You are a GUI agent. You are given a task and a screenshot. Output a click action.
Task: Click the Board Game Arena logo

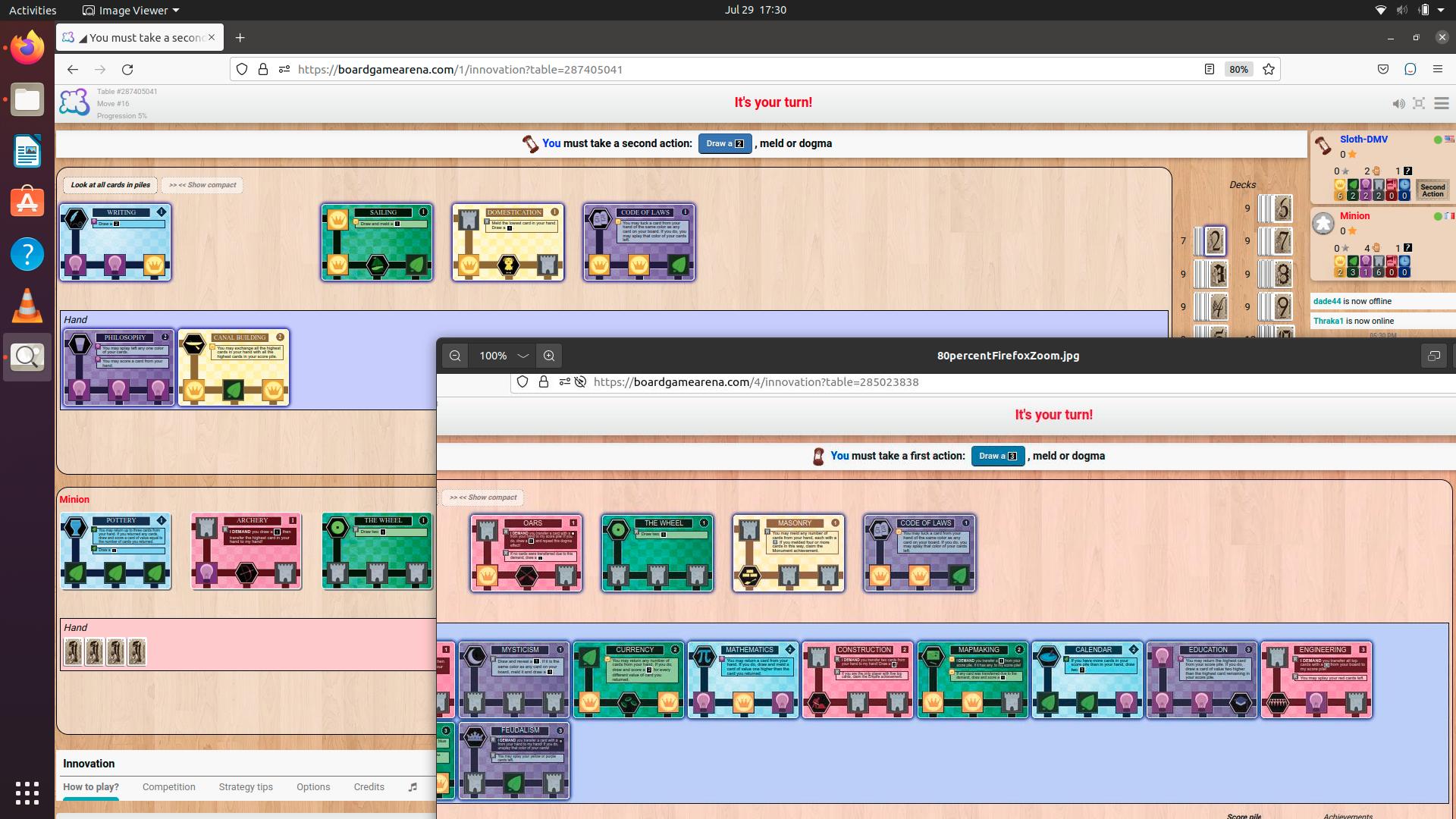74,102
